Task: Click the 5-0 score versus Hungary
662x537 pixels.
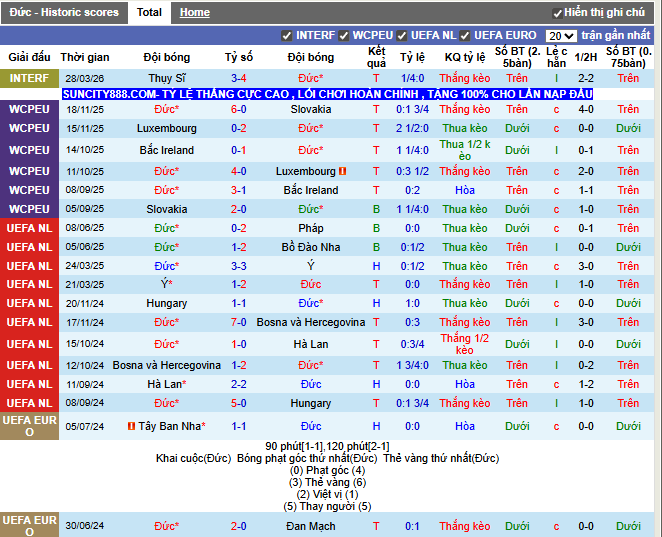Action: [x=239, y=403]
